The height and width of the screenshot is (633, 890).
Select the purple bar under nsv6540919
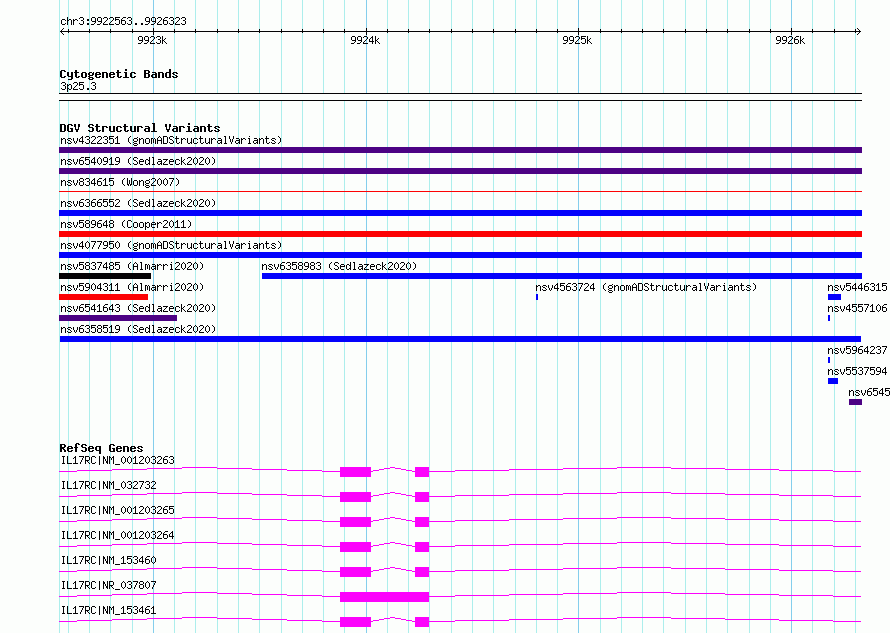[460, 171]
